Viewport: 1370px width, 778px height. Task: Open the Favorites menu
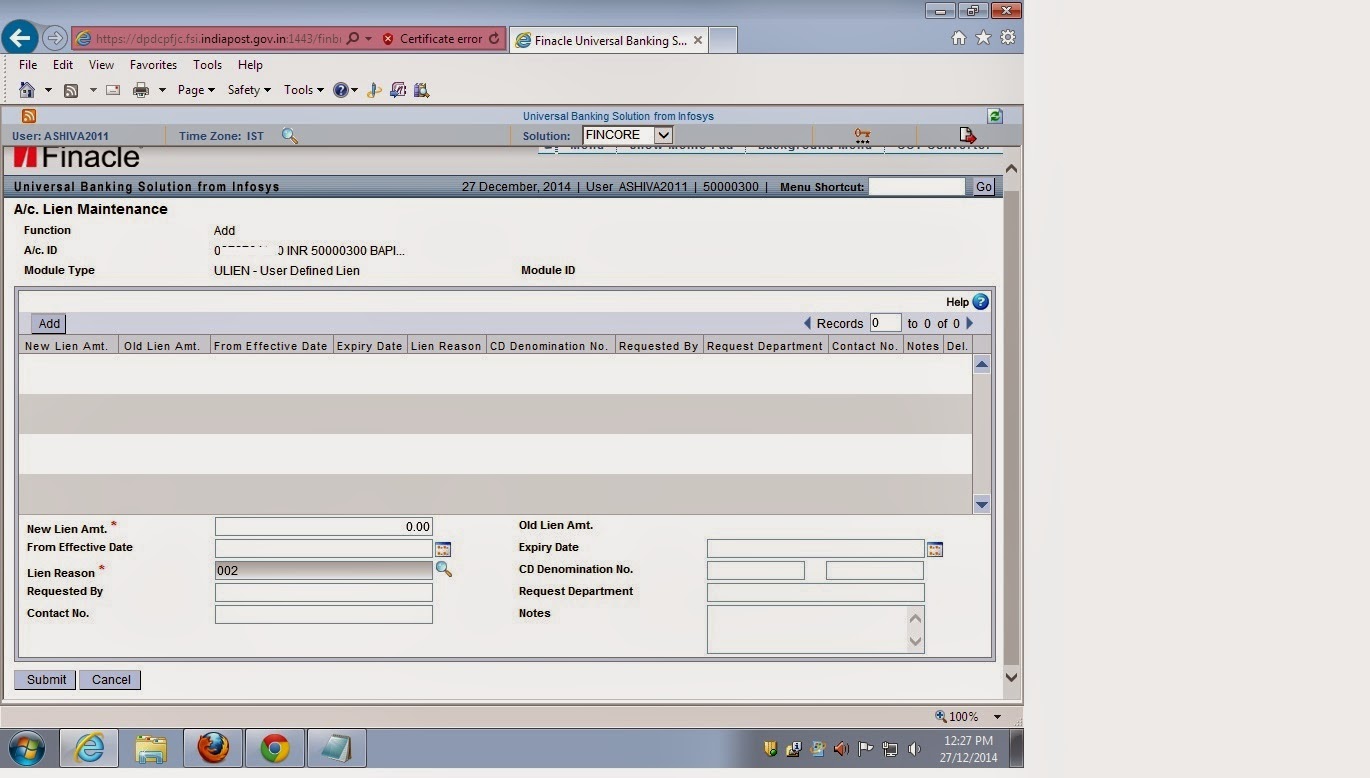pos(152,64)
